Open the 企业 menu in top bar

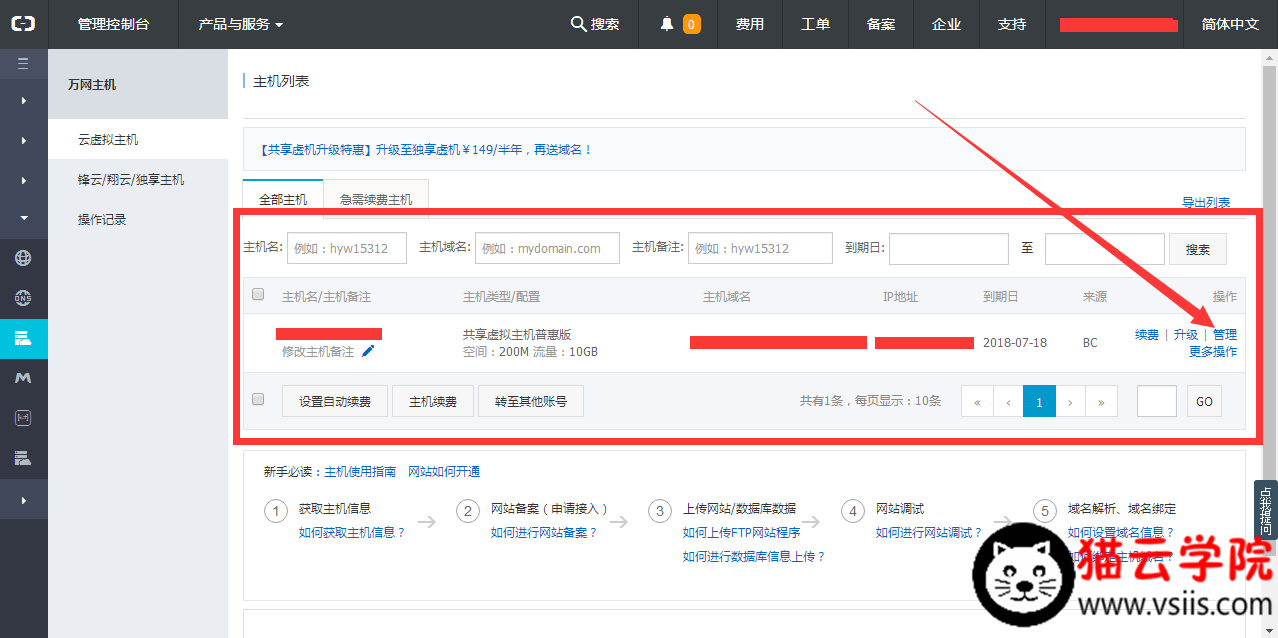[x=947, y=24]
